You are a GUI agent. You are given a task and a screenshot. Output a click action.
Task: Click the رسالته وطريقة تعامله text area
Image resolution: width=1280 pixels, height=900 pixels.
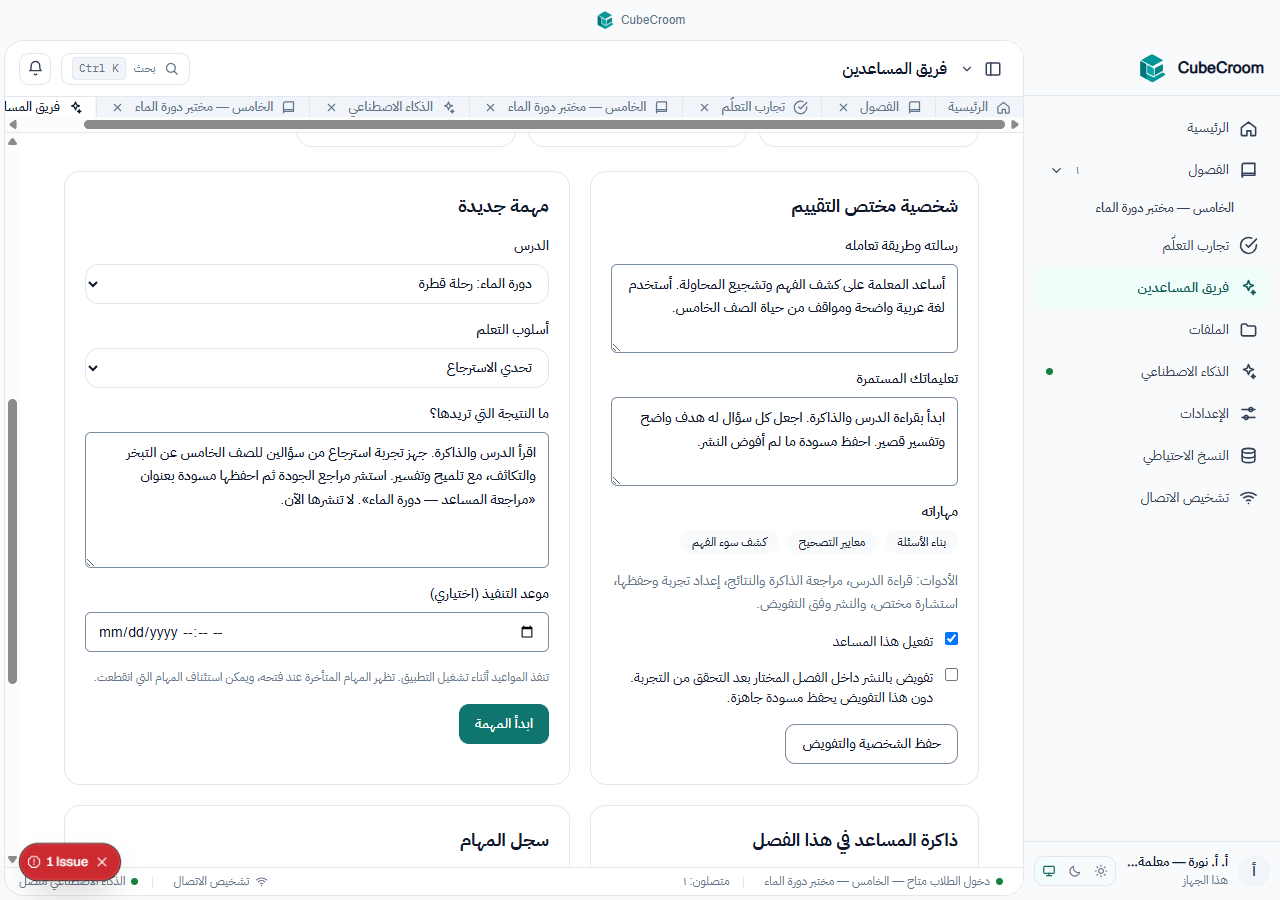tap(784, 308)
